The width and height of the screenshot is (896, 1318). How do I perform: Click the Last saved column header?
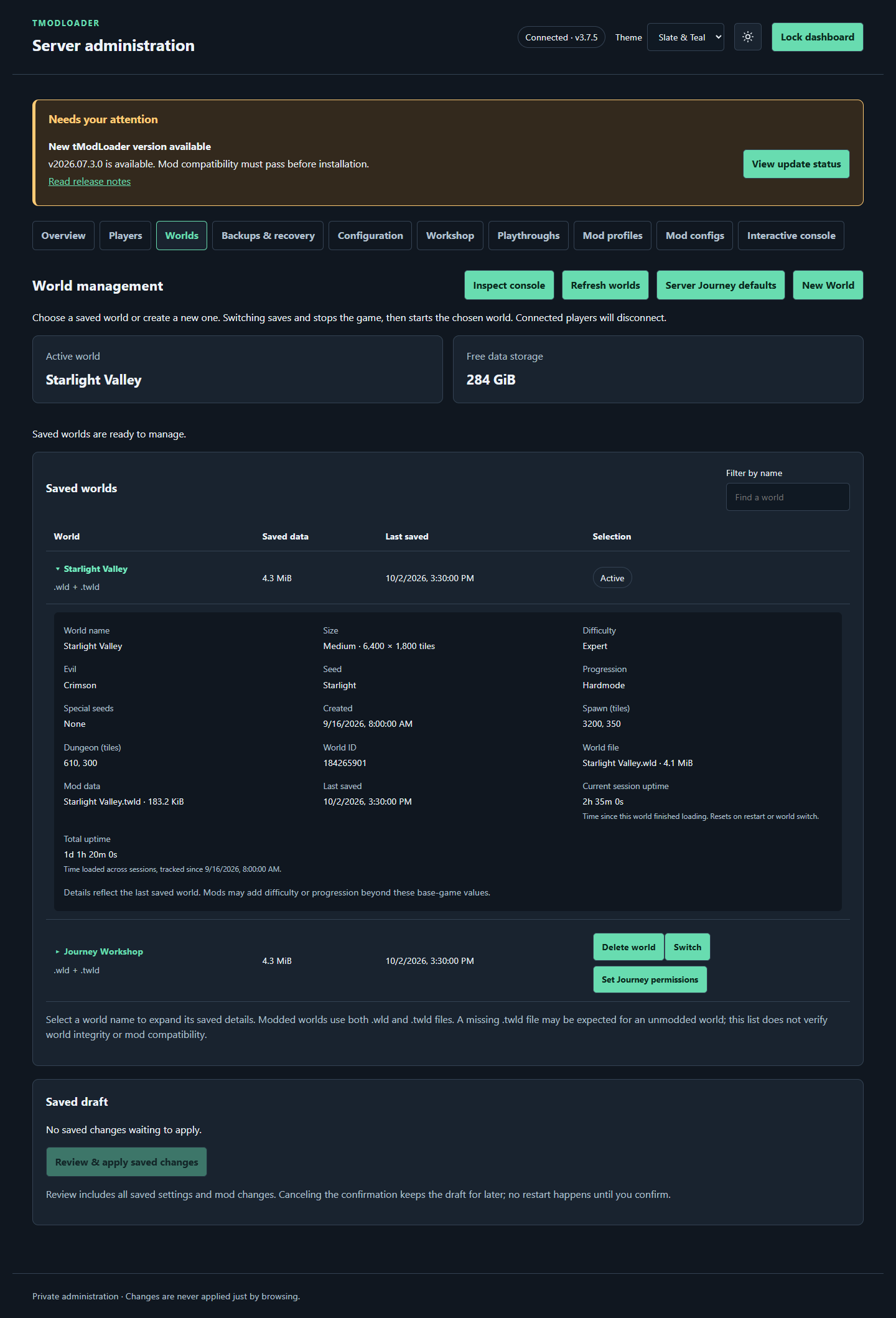tap(407, 536)
